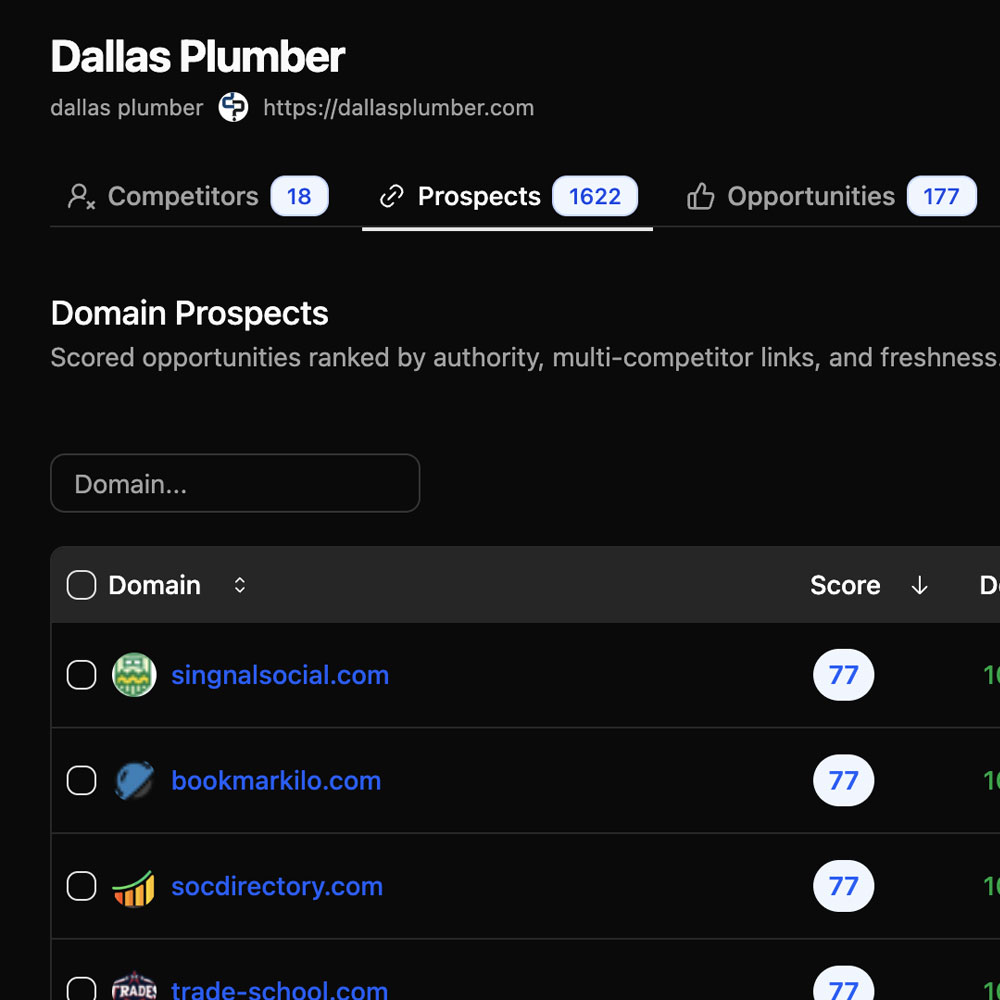Image resolution: width=1000 pixels, height=1000 pixels.
Task: Click the Opportunities thumbs-up icon
Action: (701, 197)
